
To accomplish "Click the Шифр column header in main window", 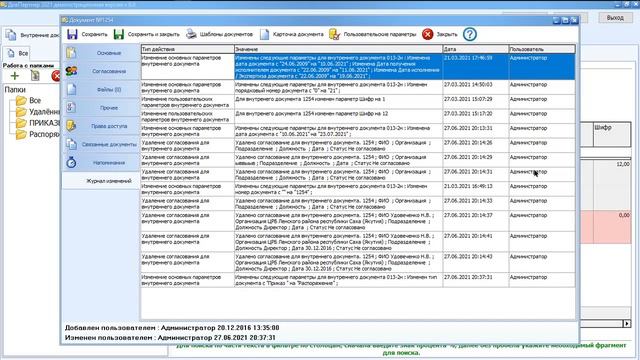I will [x=611, y=134].
